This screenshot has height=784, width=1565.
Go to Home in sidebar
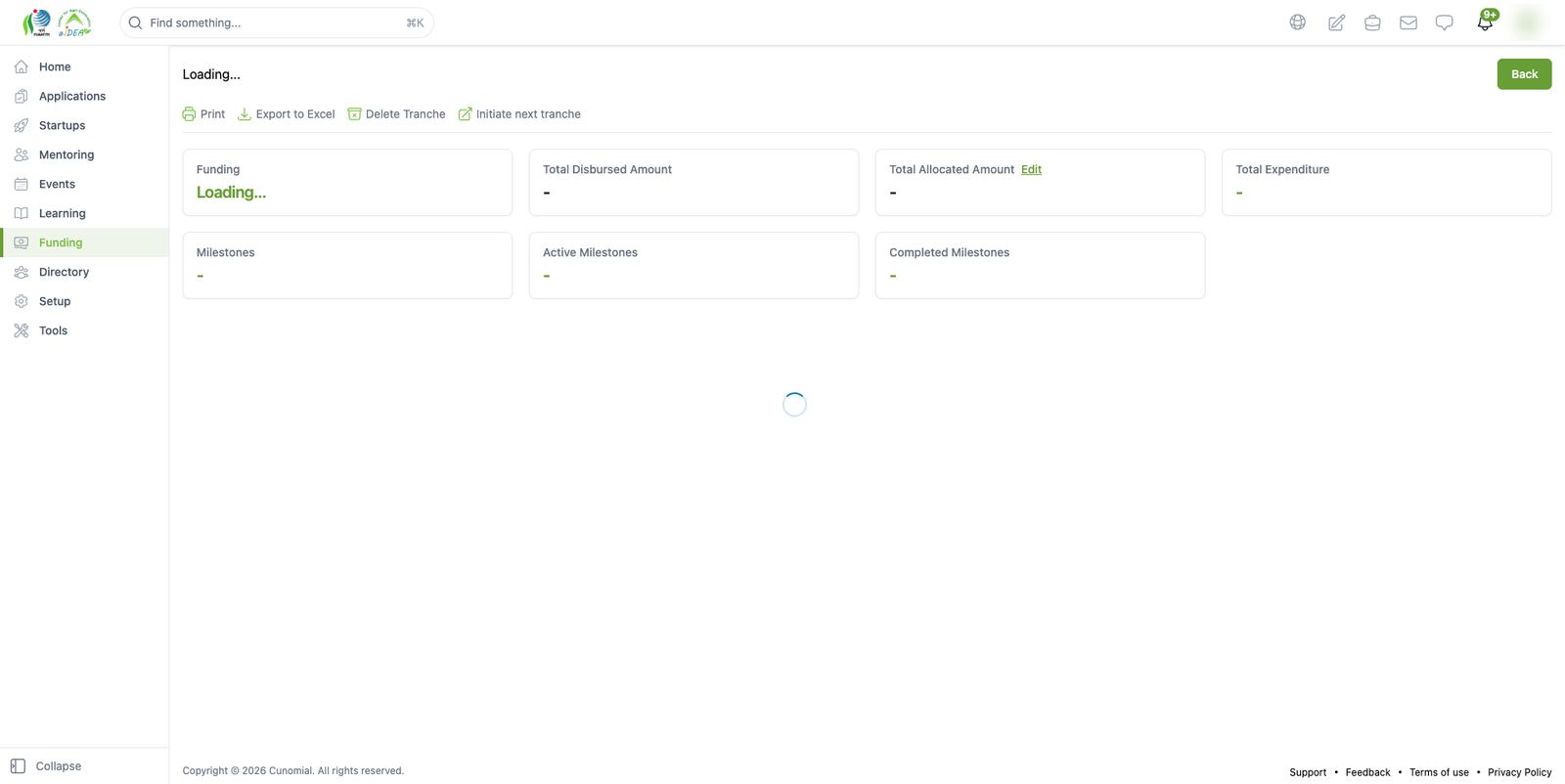click(x=84, y=66)
